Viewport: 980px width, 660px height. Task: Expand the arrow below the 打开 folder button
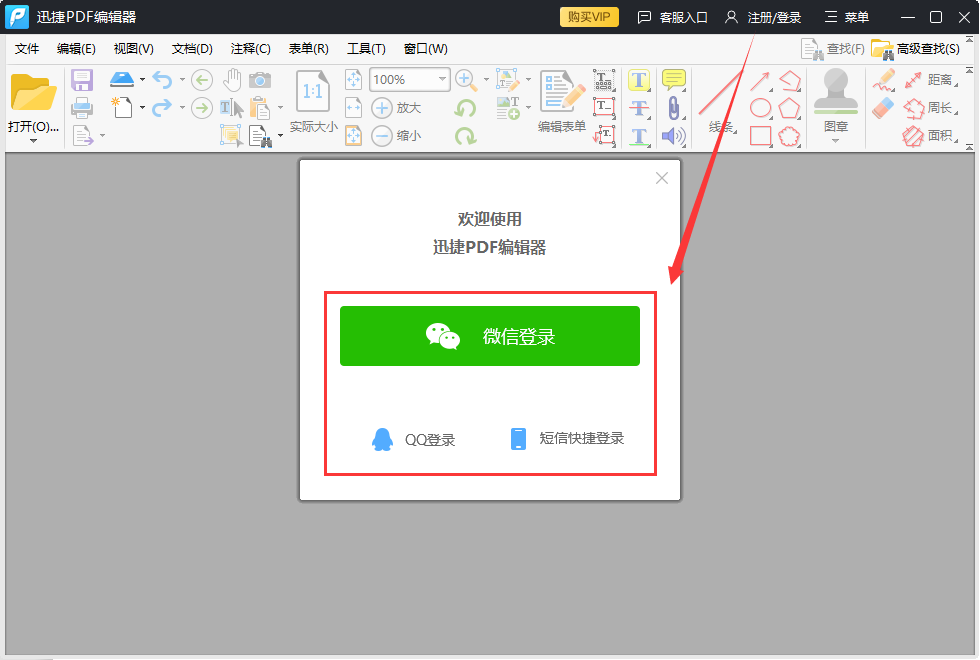pyautogui.click(x=33, y=141)
